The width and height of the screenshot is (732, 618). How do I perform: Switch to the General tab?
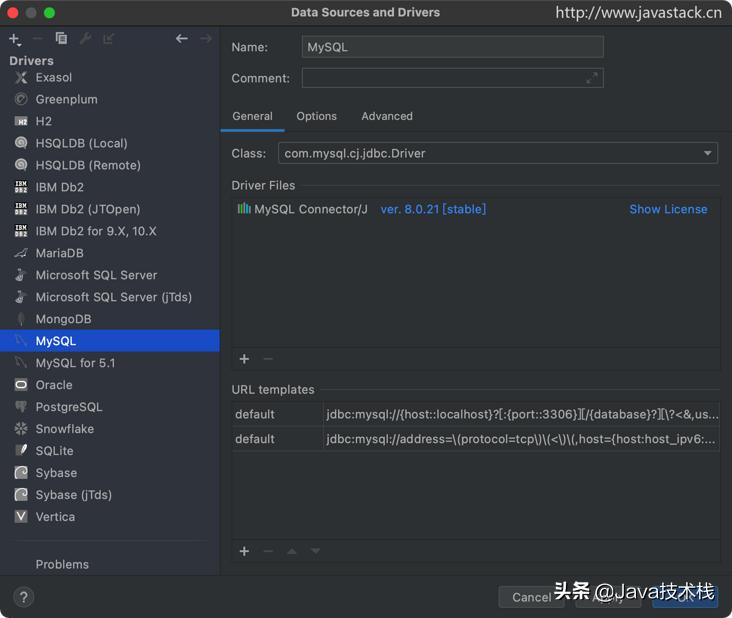click(253, 116)
